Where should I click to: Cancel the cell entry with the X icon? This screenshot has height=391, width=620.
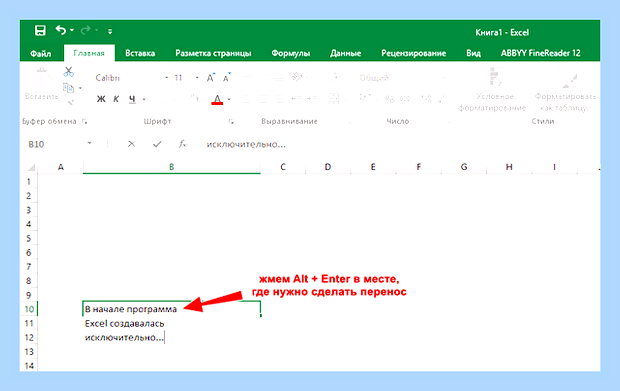pos(131,144)
